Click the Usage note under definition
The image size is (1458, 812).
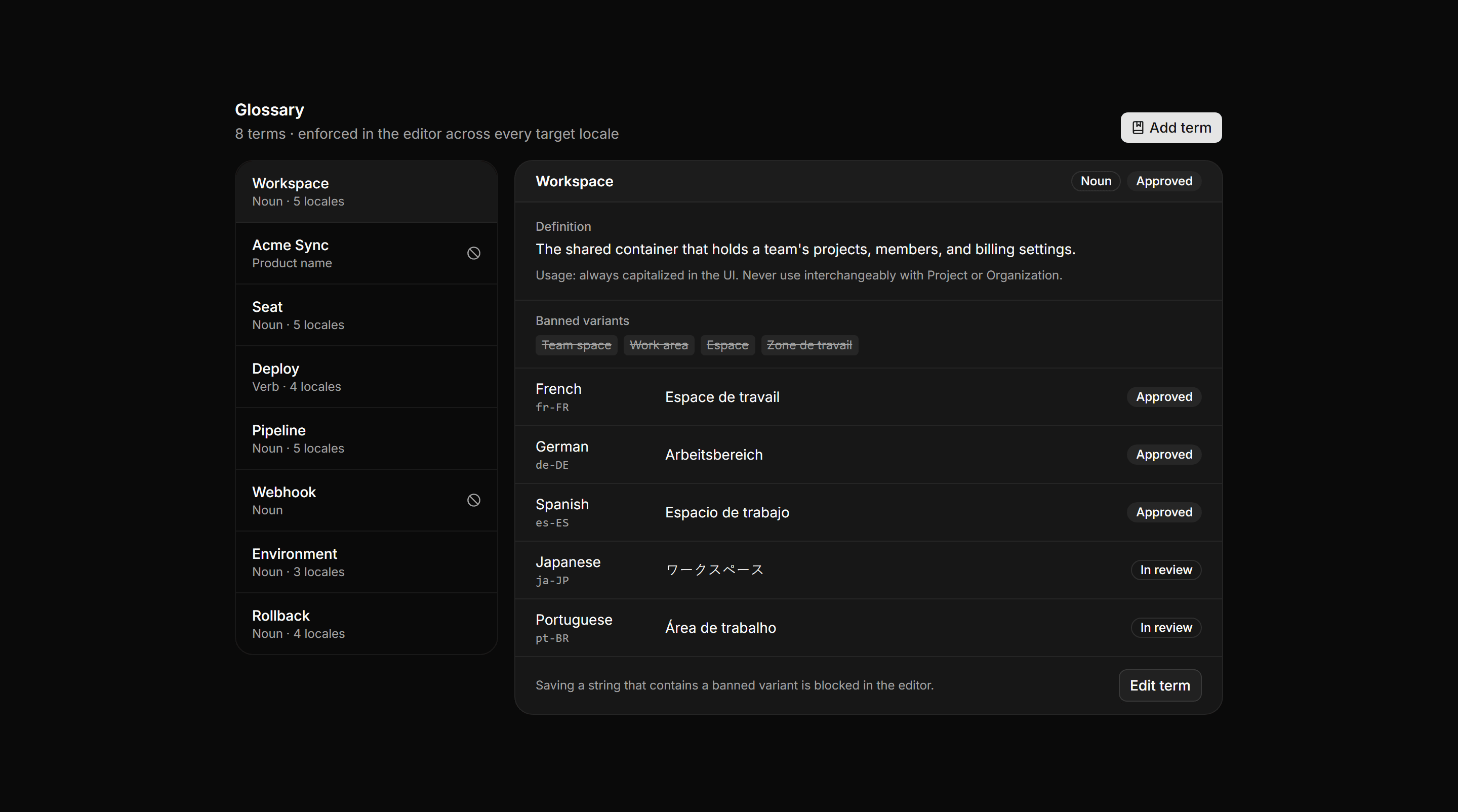pyautogui.click(x=799, y=275)
